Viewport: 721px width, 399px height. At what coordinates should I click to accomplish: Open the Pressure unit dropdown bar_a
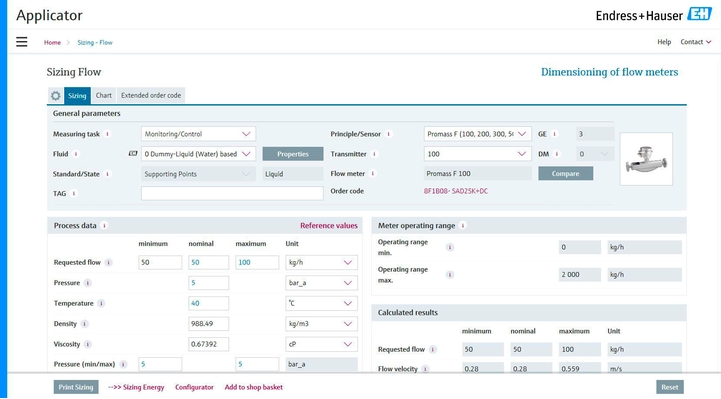point(321,283)
